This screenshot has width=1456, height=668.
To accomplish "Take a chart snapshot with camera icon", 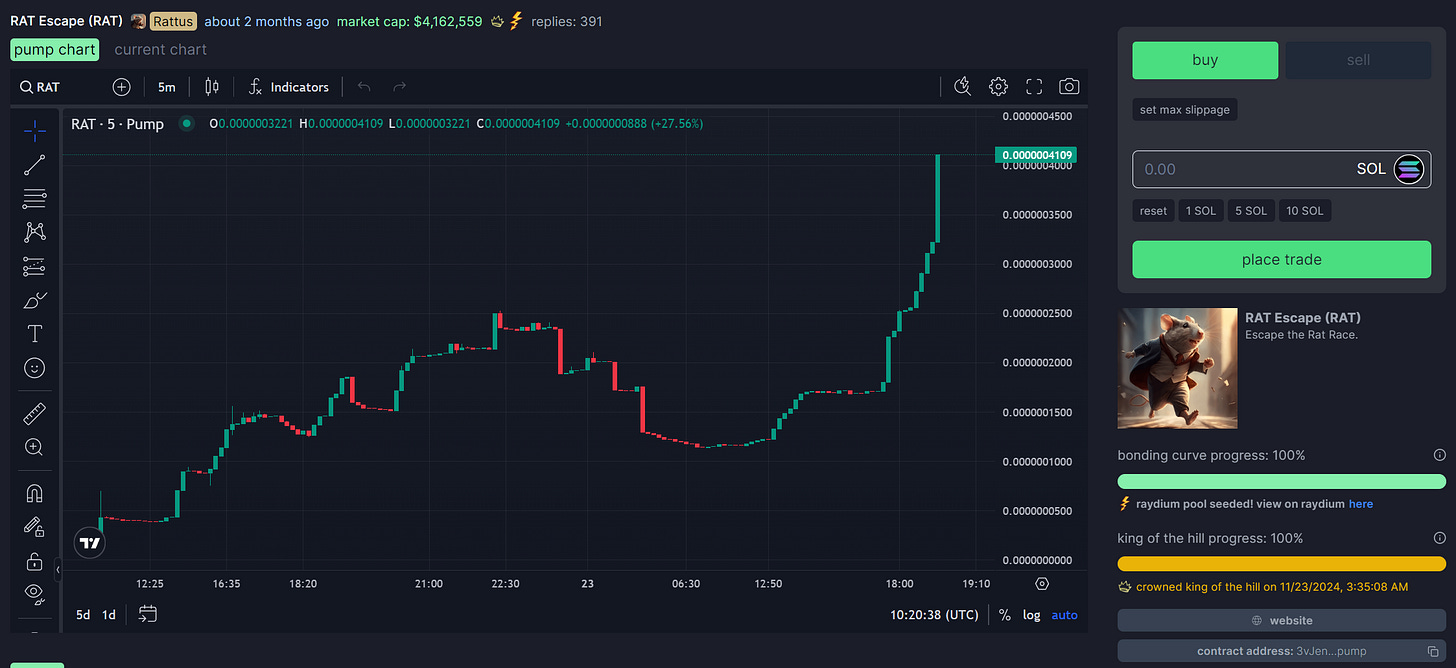I will [1069, 87].
